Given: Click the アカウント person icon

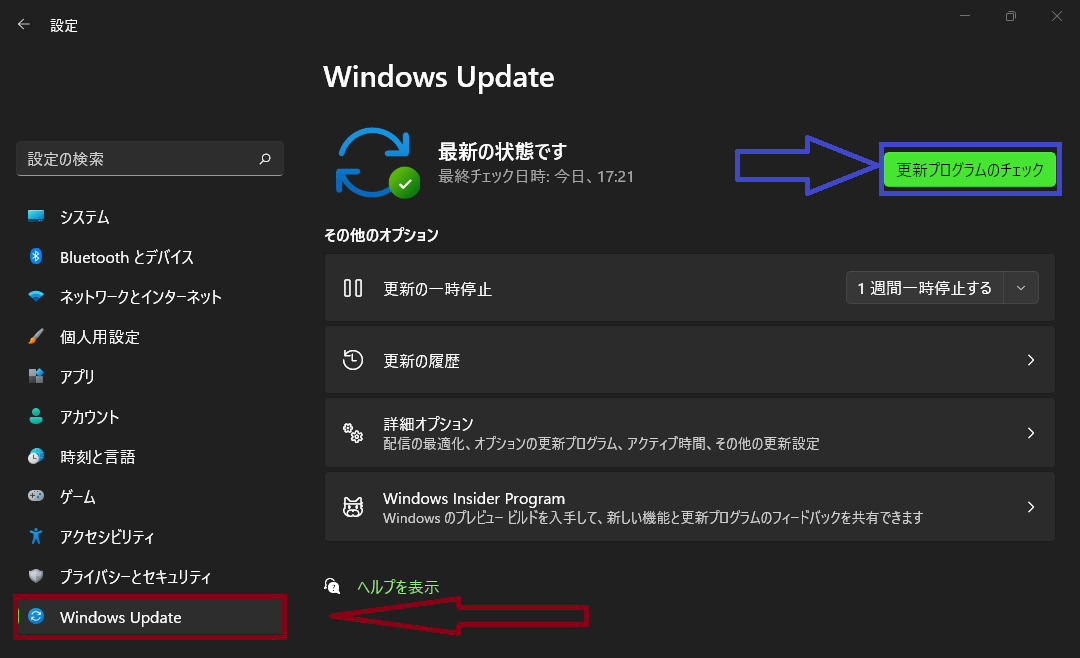Looking at the screenshot, I should 36,416.
